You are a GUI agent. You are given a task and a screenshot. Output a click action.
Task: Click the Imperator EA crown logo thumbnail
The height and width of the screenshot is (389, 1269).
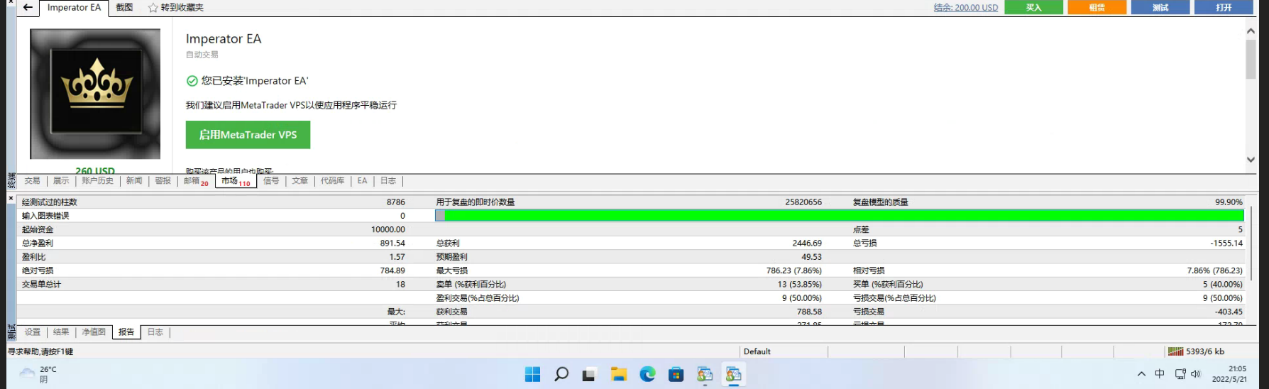click(x=96, y=93)
